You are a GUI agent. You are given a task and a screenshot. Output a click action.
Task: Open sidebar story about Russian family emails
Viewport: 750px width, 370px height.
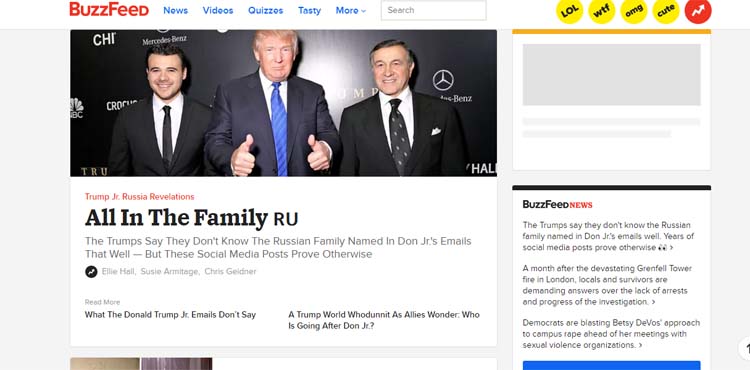coord(608,236)
